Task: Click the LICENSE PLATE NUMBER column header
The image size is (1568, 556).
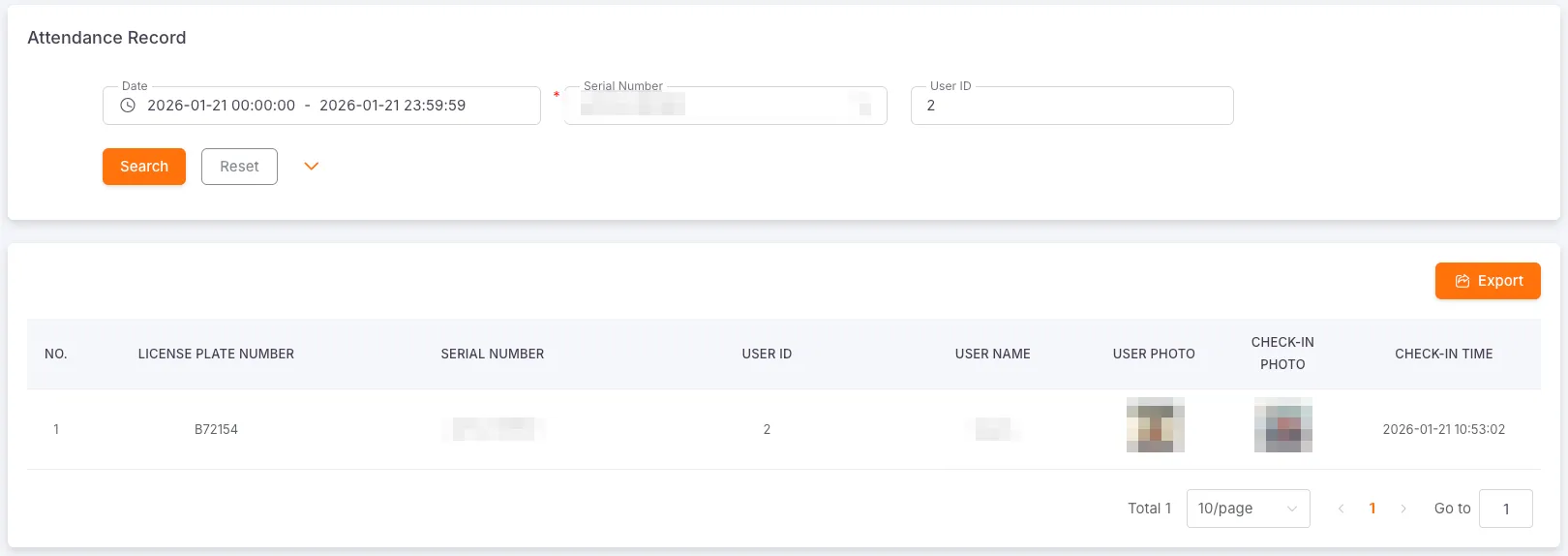Action: pyautogui.click(x=216, y=355)
